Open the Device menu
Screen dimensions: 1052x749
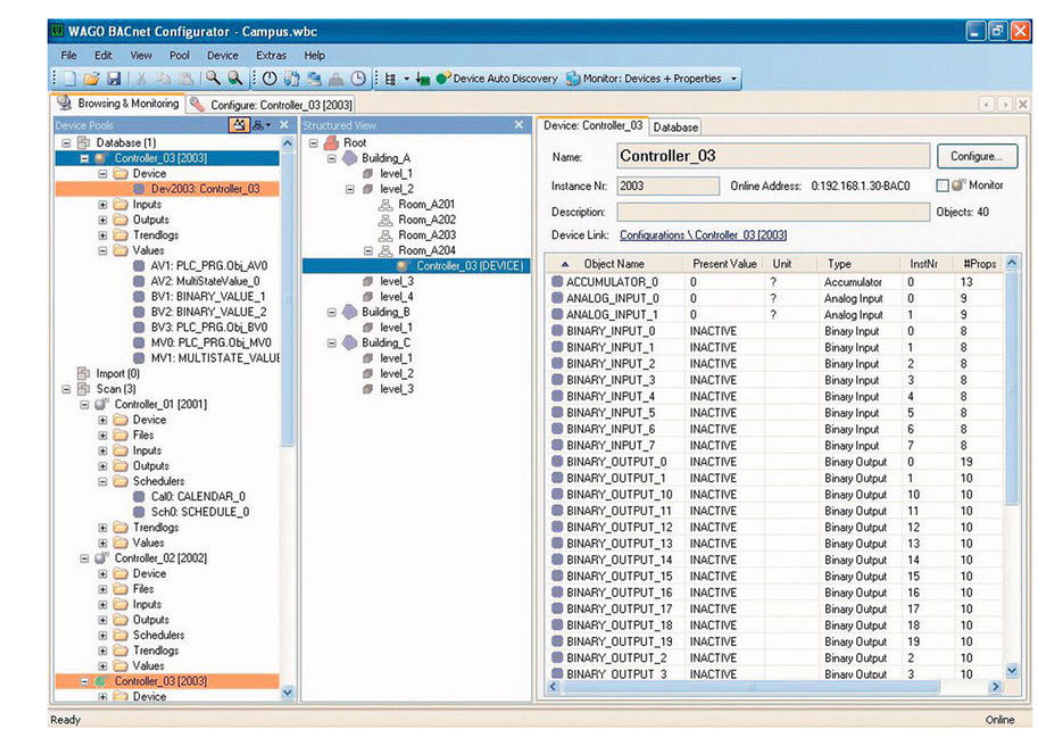222,55
